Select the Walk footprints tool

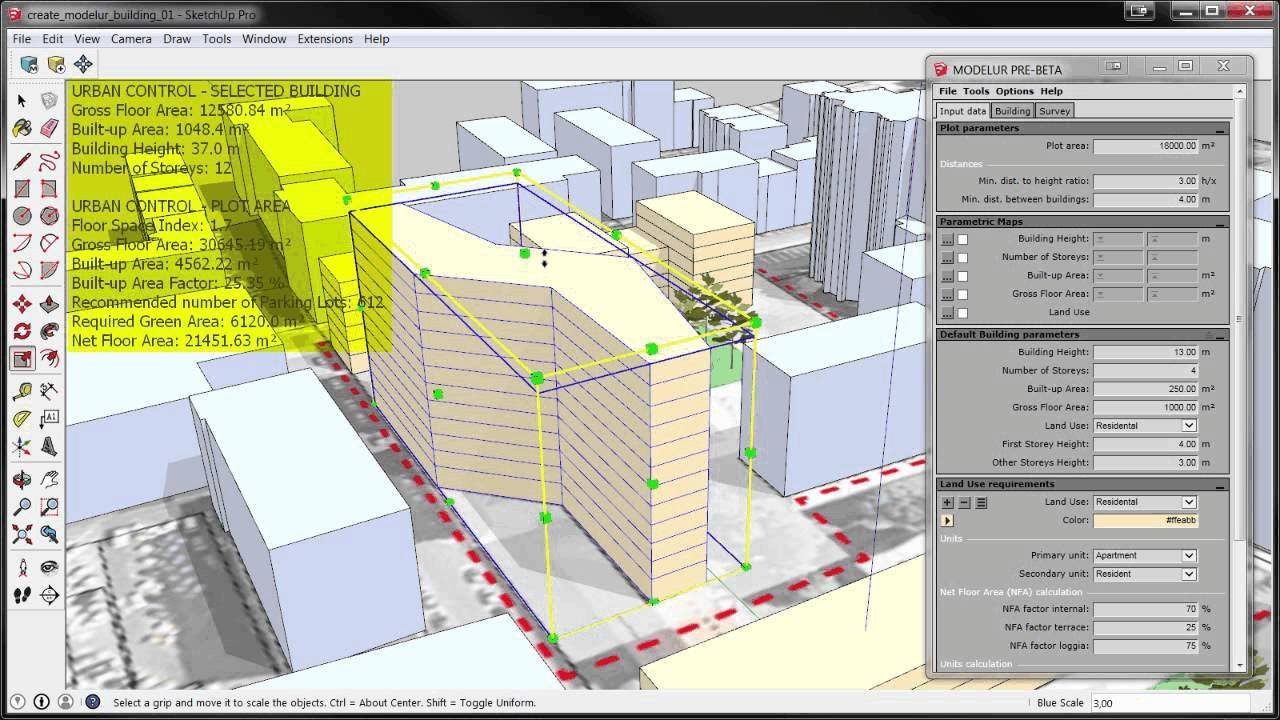click(x=22, y=595)
